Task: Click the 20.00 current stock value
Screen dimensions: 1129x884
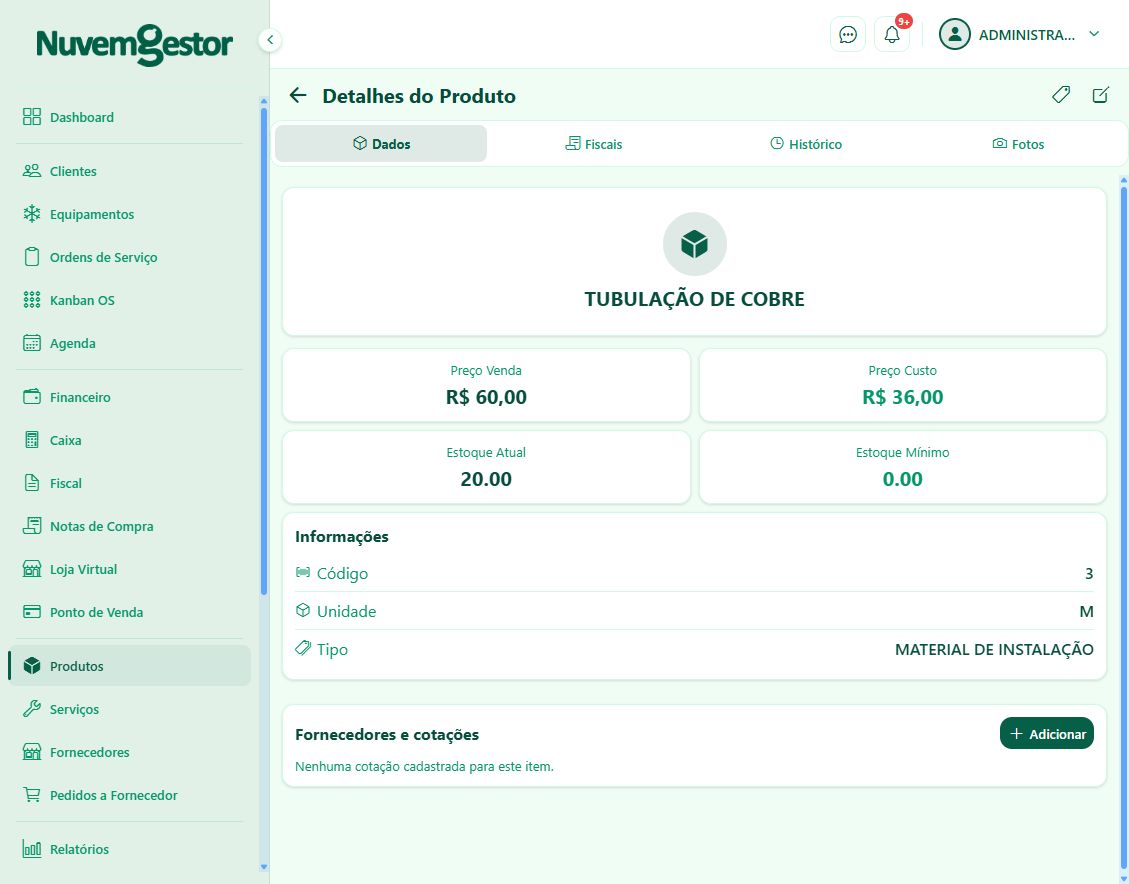Action: [x=486, y=479]
